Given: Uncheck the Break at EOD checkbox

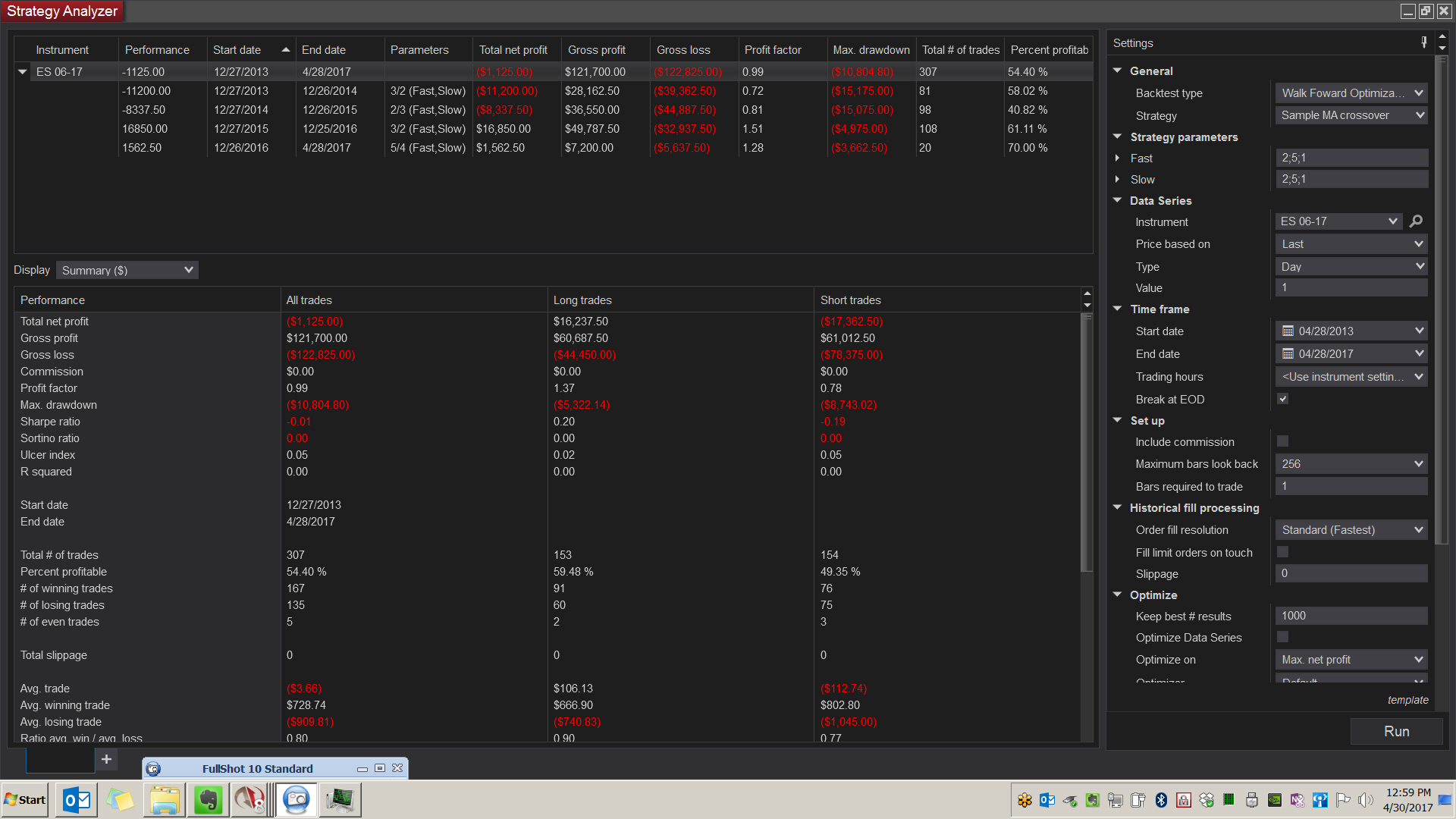Looking at the screenshot, I should coord(1282,399).
